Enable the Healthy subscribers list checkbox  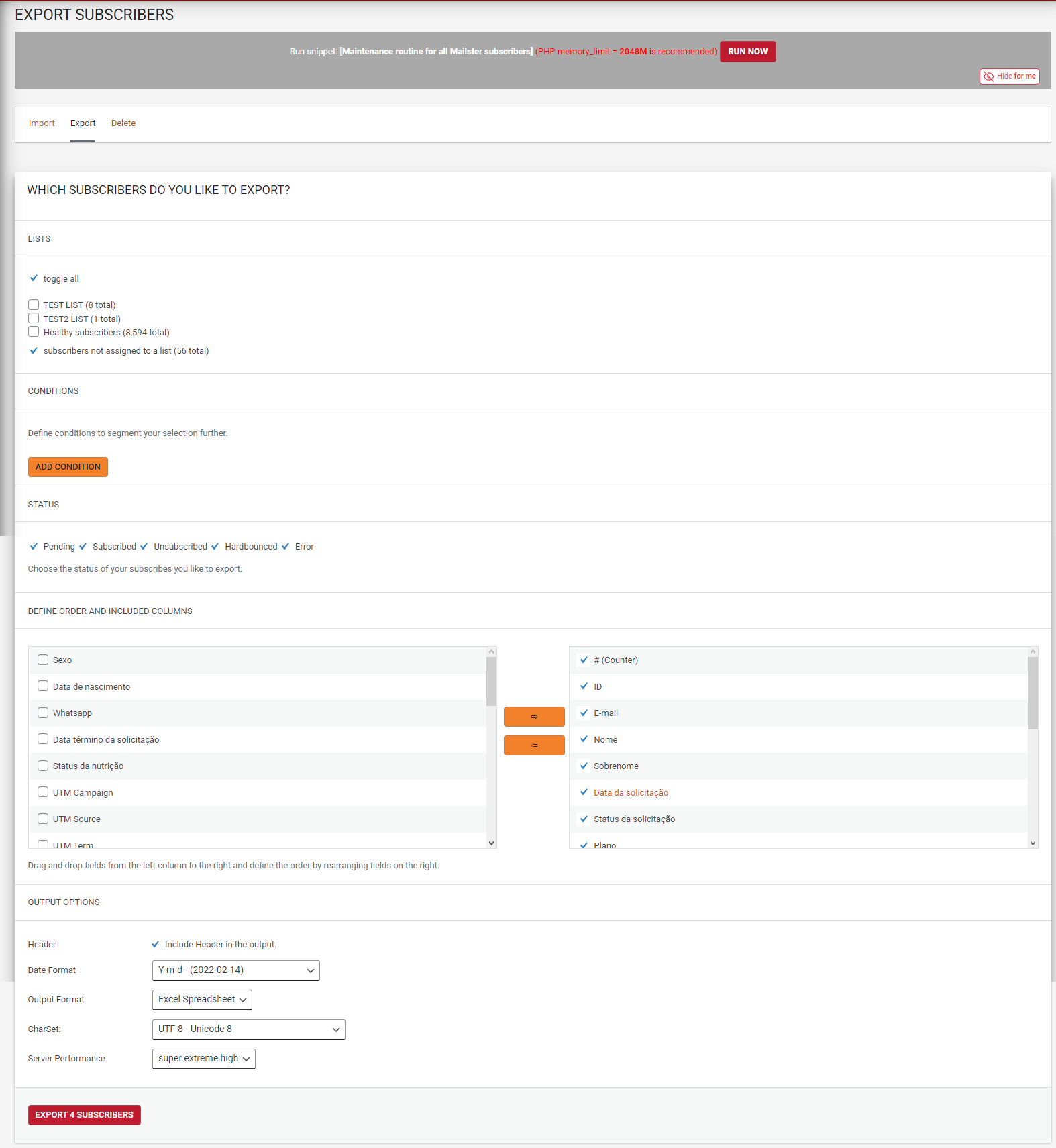(34, 332)
